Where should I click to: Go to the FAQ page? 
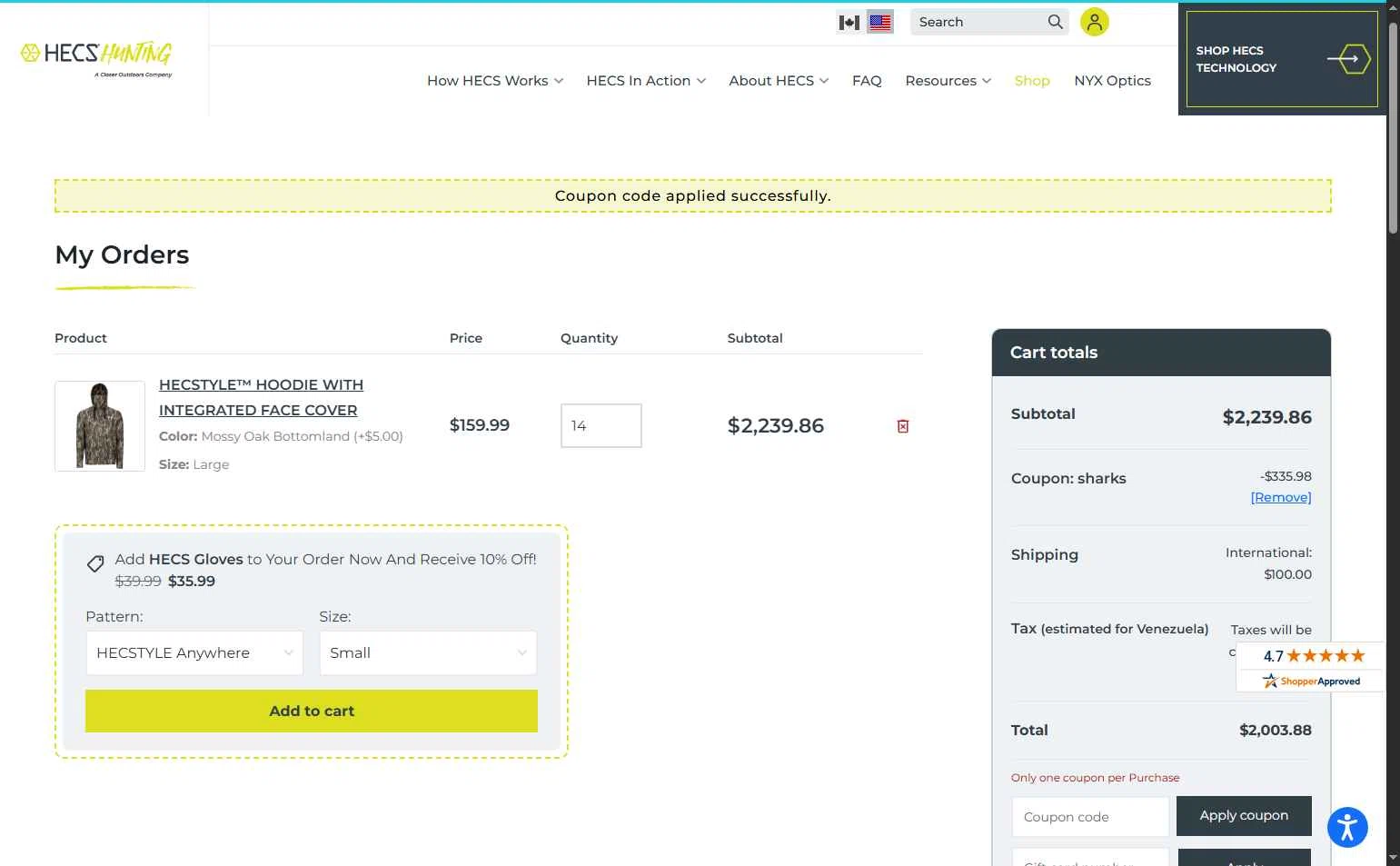point(867,81)
